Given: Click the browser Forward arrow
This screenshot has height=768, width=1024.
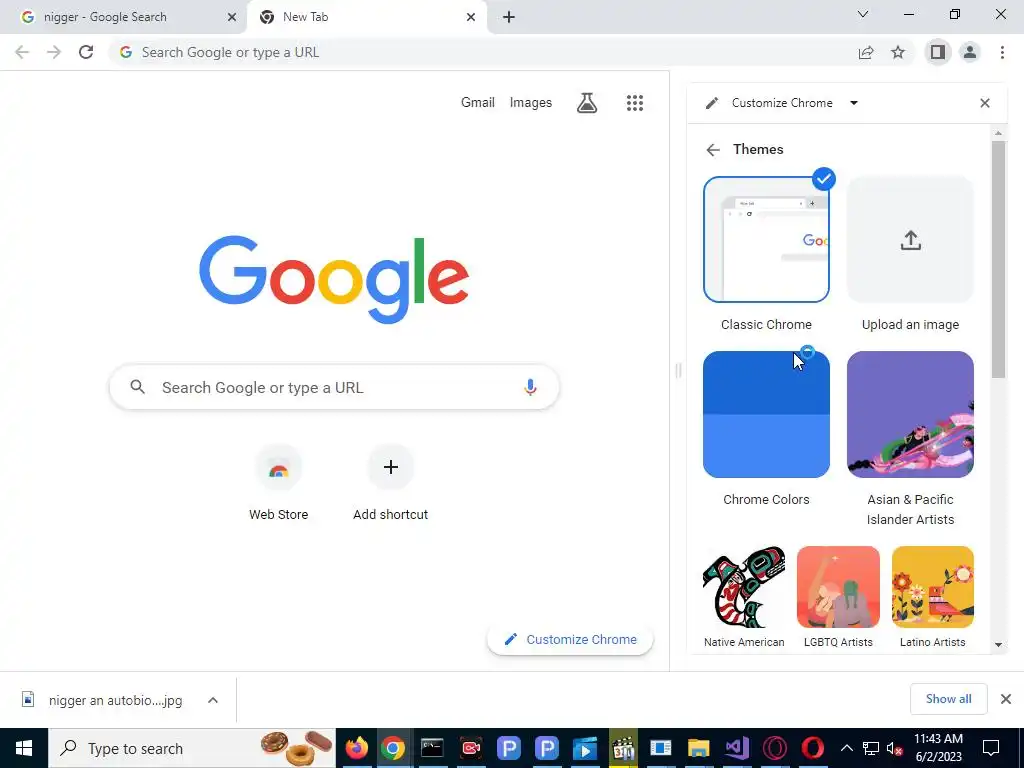Looking at the screenshot, I should point(54,52).
